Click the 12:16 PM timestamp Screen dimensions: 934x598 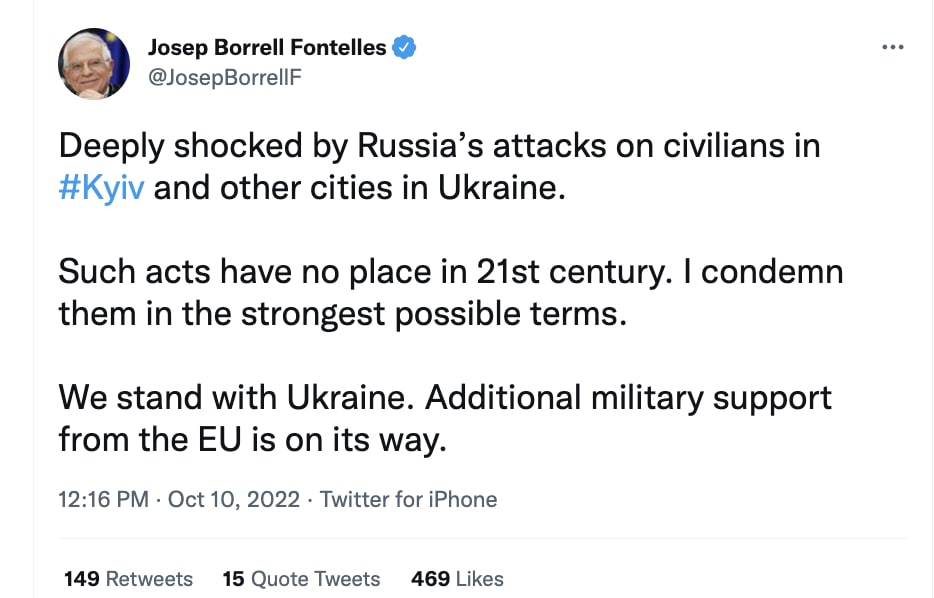point(103,499)
